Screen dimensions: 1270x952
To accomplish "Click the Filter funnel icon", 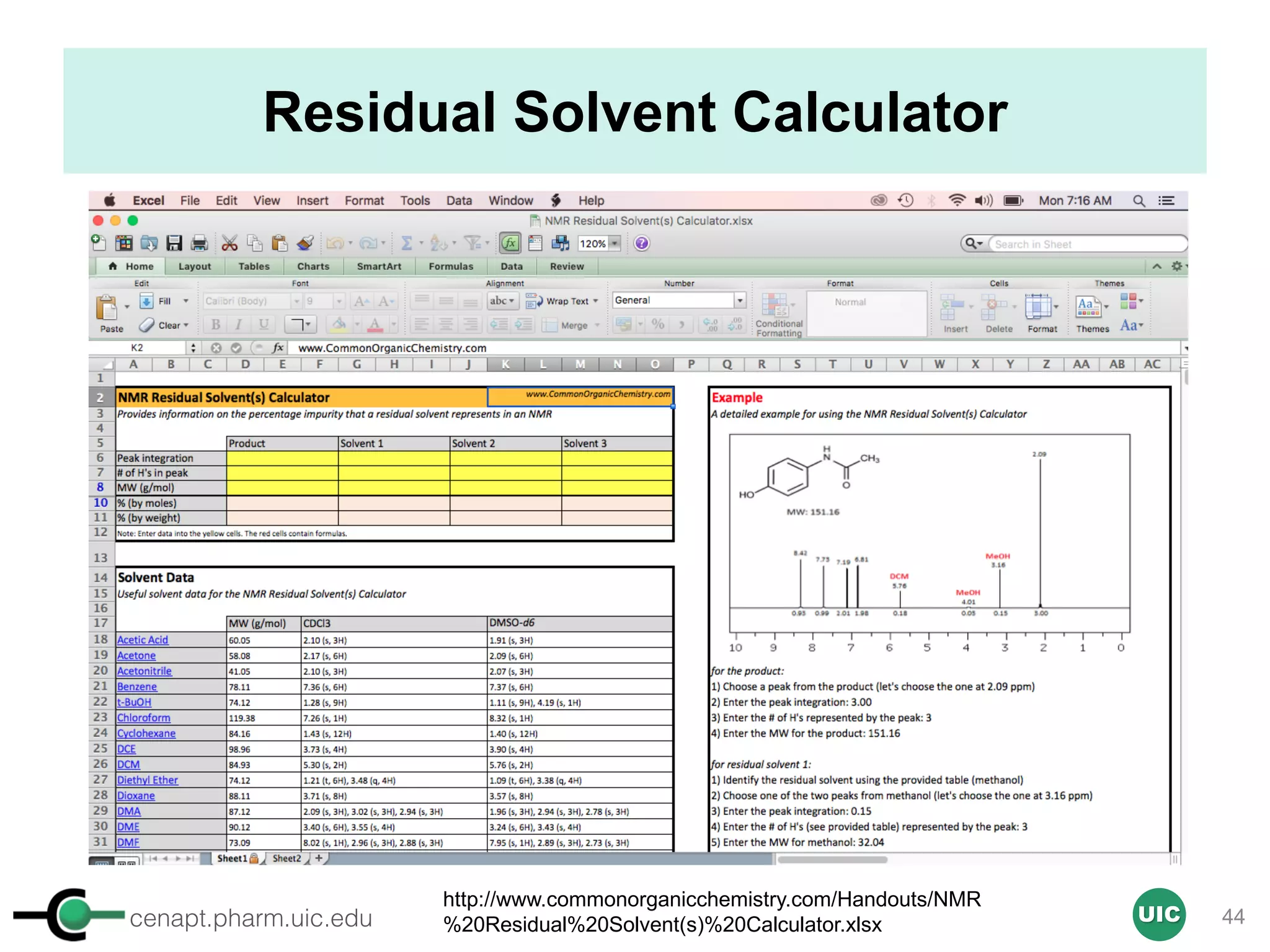I will (x=473, y=244).
